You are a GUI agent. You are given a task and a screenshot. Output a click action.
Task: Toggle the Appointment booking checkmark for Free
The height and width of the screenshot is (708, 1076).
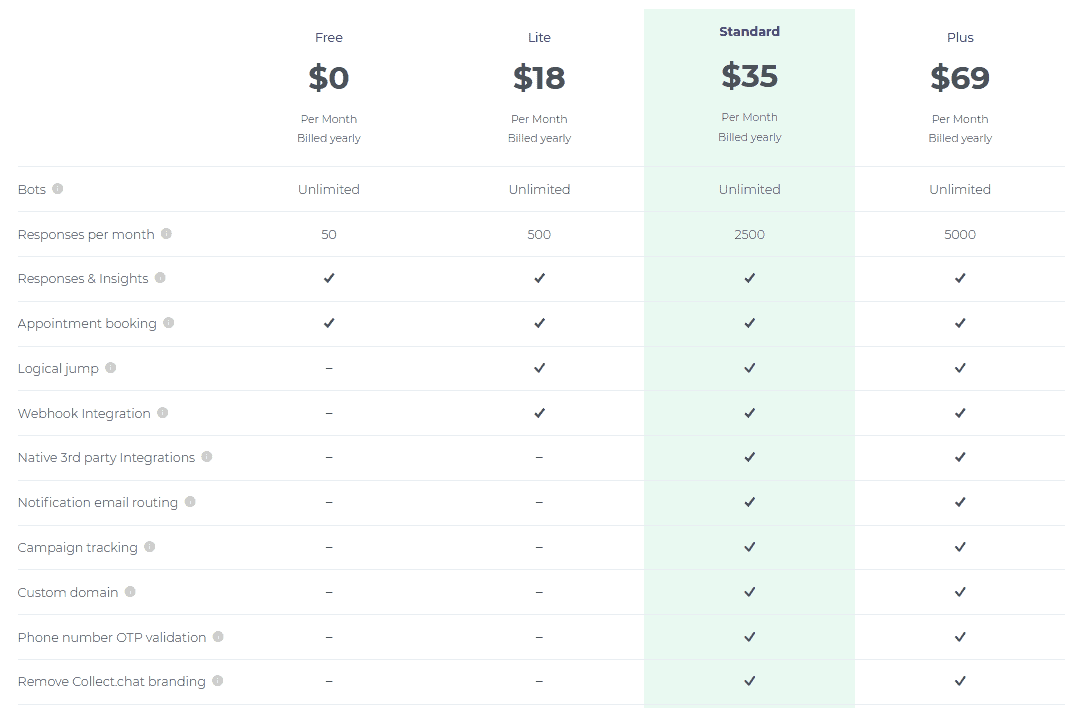point(329,323)
